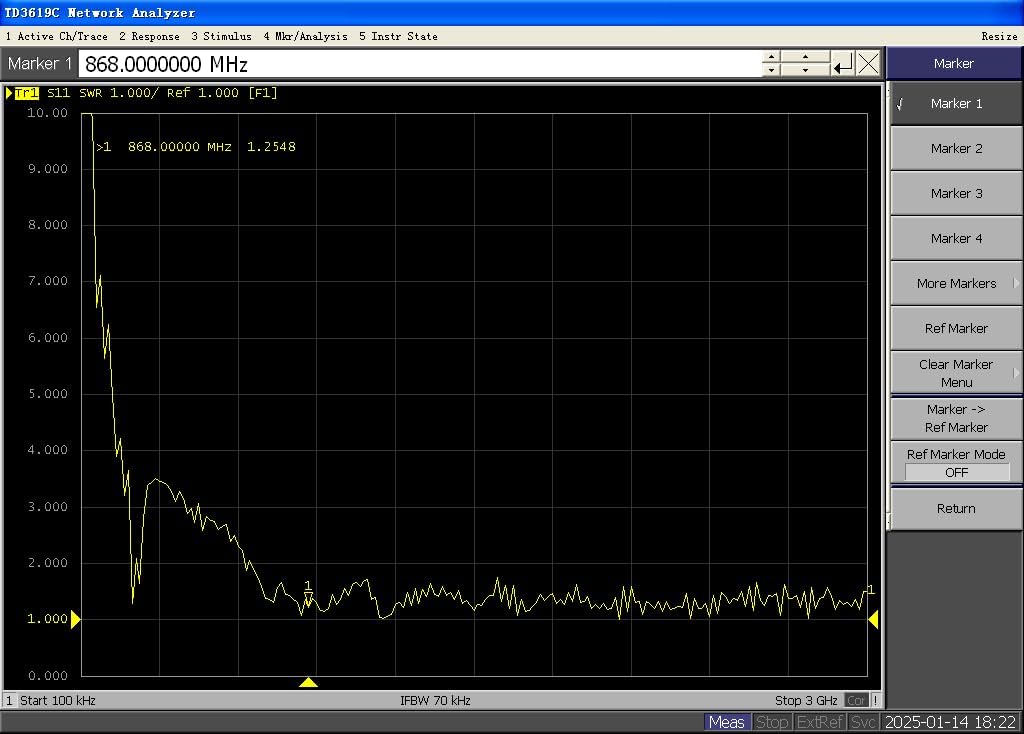Click the ExtRef status indicator
Image resolution: width=1024 pixels, height=734 pixels.
820,721
